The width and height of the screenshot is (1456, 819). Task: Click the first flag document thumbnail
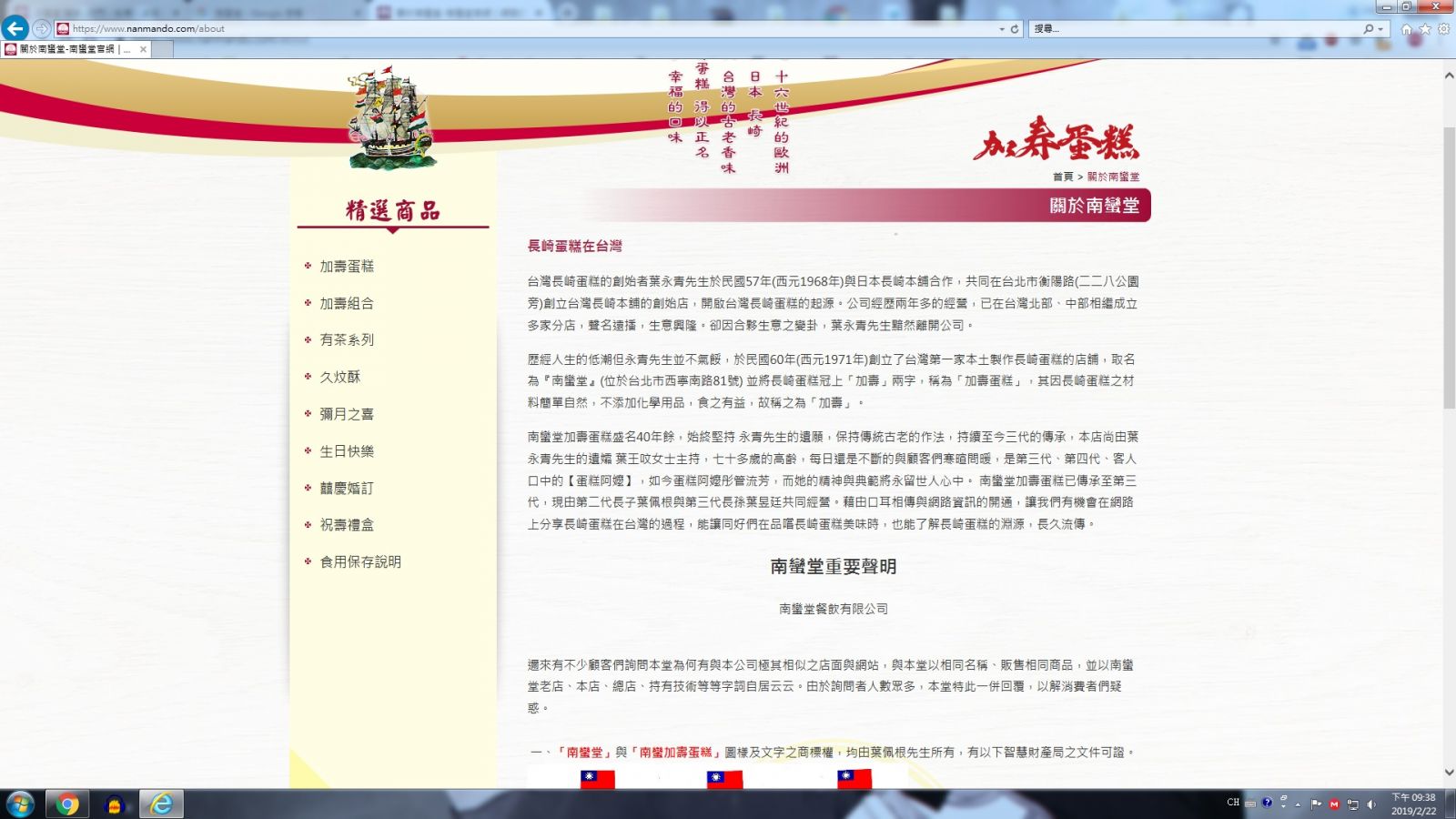pyautogui.click(x=598, y=779)
